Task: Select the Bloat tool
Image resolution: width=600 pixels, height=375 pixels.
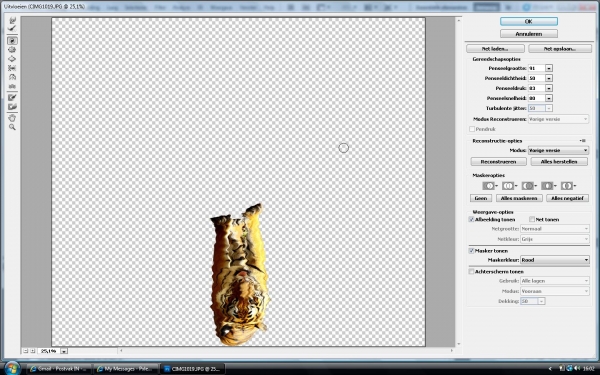Action: 12,59
